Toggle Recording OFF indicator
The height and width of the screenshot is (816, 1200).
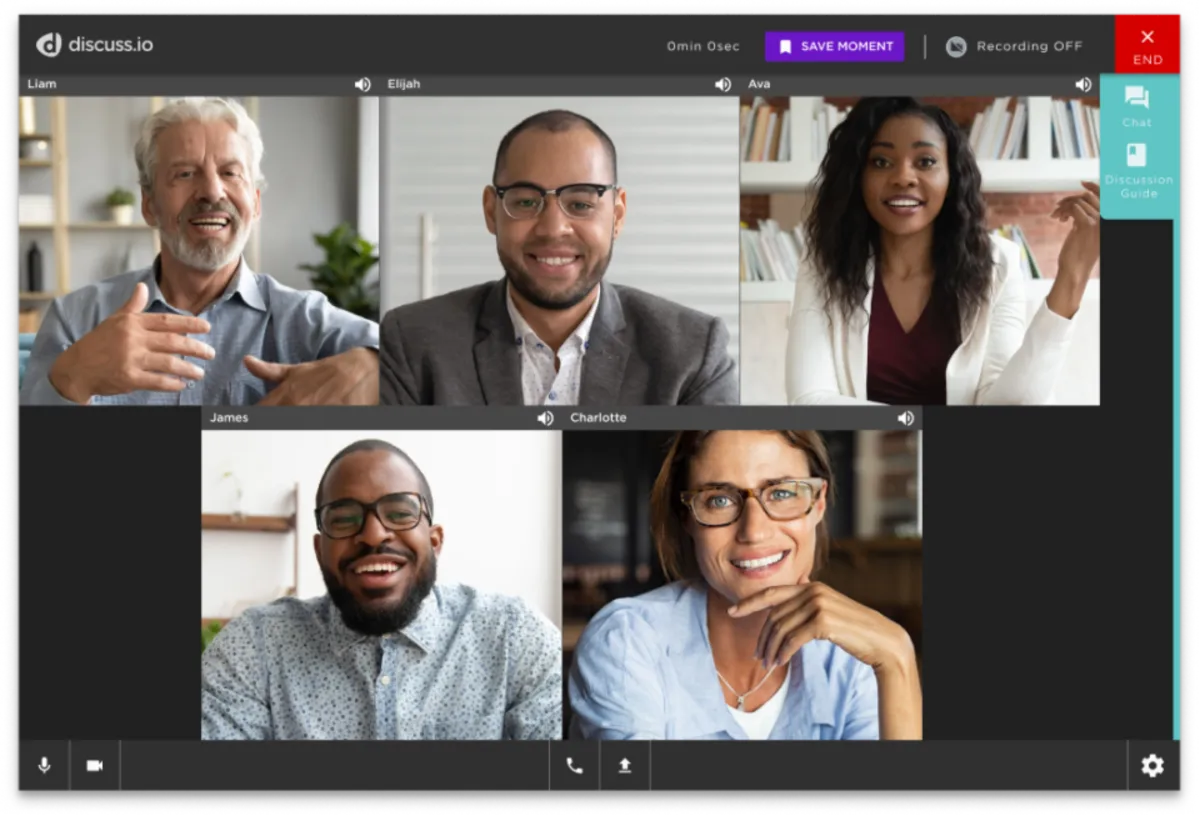pos(1014,46)
